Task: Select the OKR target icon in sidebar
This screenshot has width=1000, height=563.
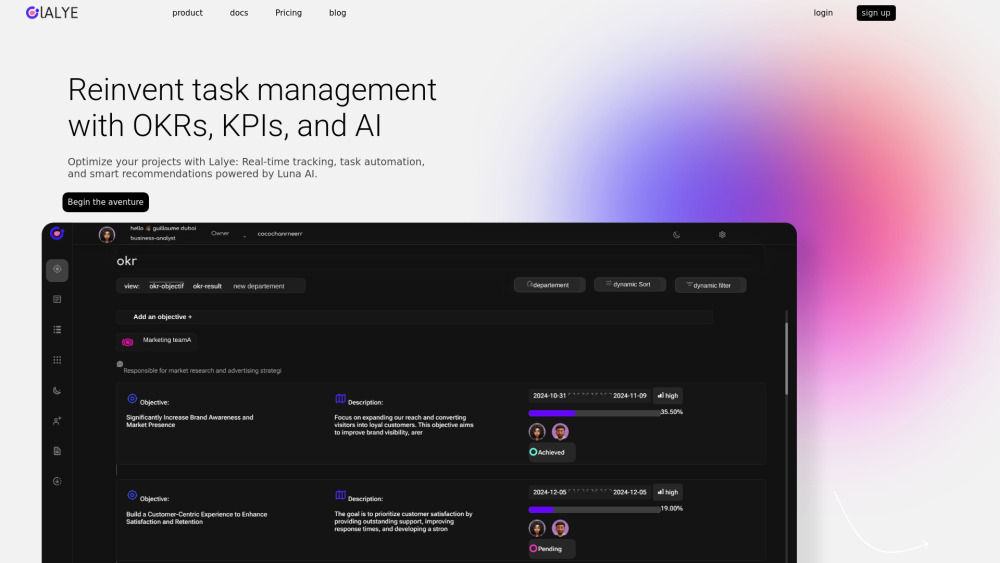Action: point(57,270)
